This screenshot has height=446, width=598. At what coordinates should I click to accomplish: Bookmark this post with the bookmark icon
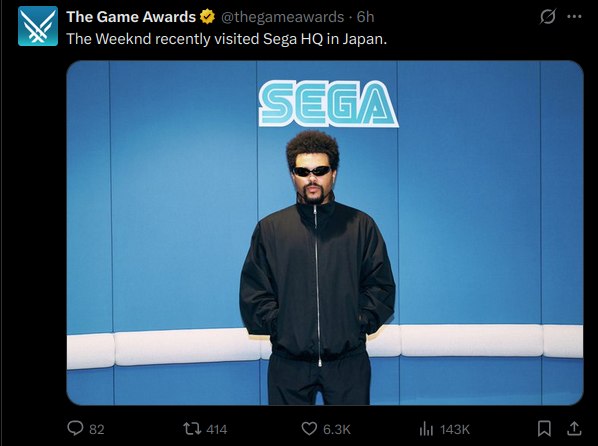pos(544,428)
